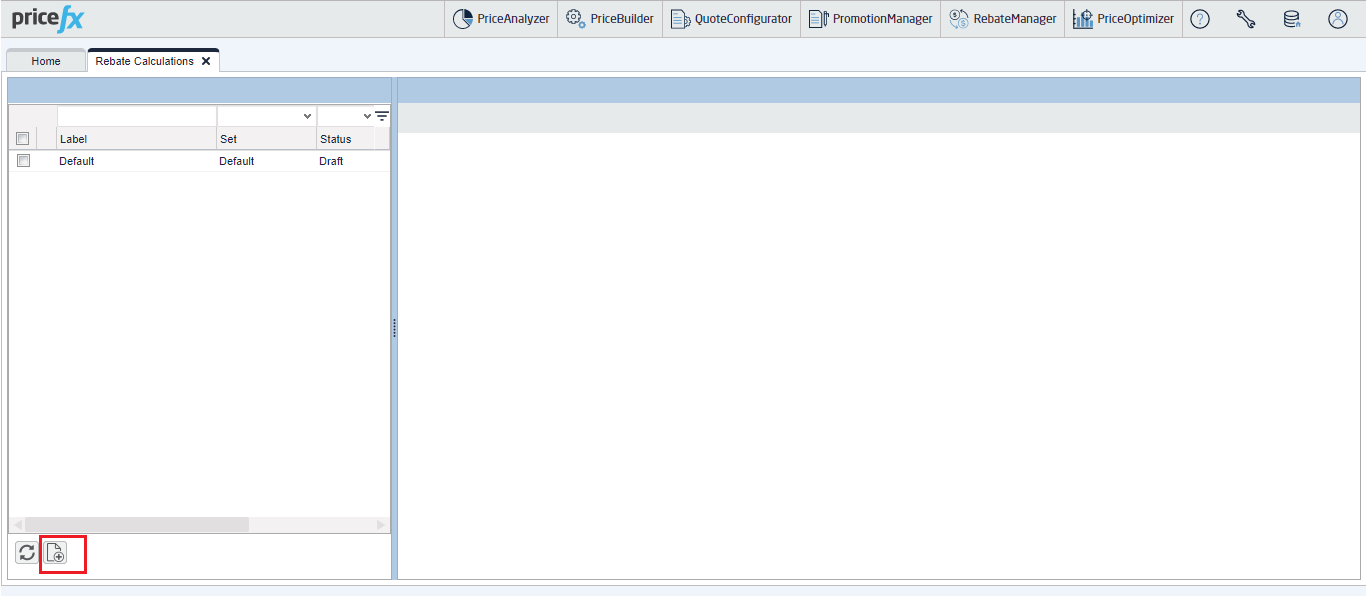Click the Label filter input field
This screenshot has width=1366, height=596.
(x=136, y=117)
